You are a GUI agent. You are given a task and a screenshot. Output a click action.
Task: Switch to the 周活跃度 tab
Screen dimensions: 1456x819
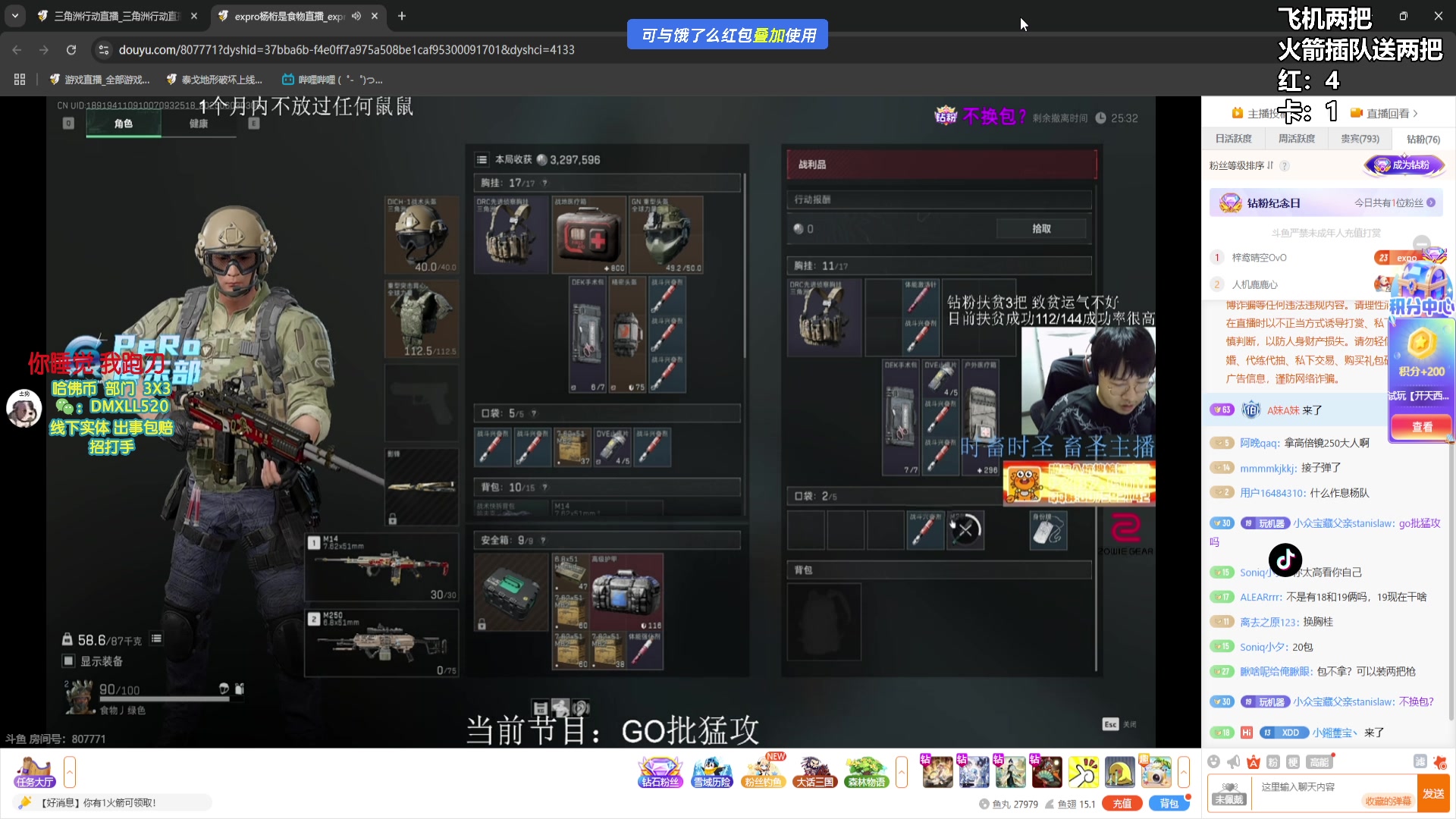[x=1297, y=139]
